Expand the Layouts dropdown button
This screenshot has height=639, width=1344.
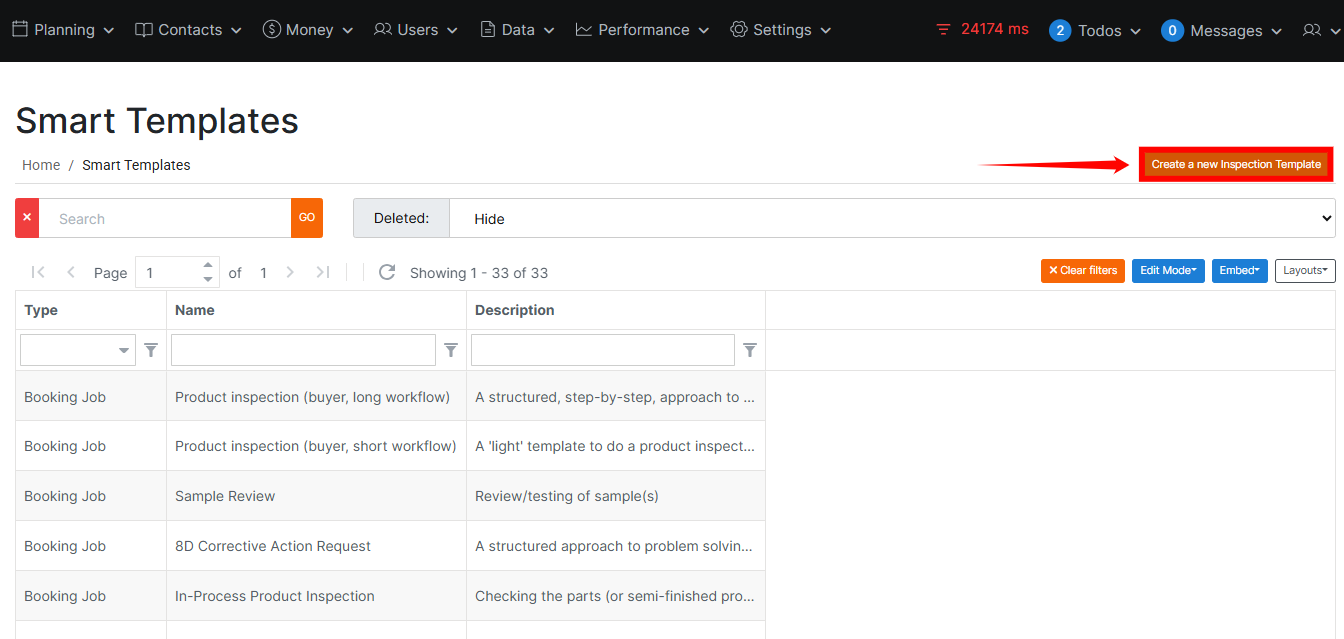1305,271
